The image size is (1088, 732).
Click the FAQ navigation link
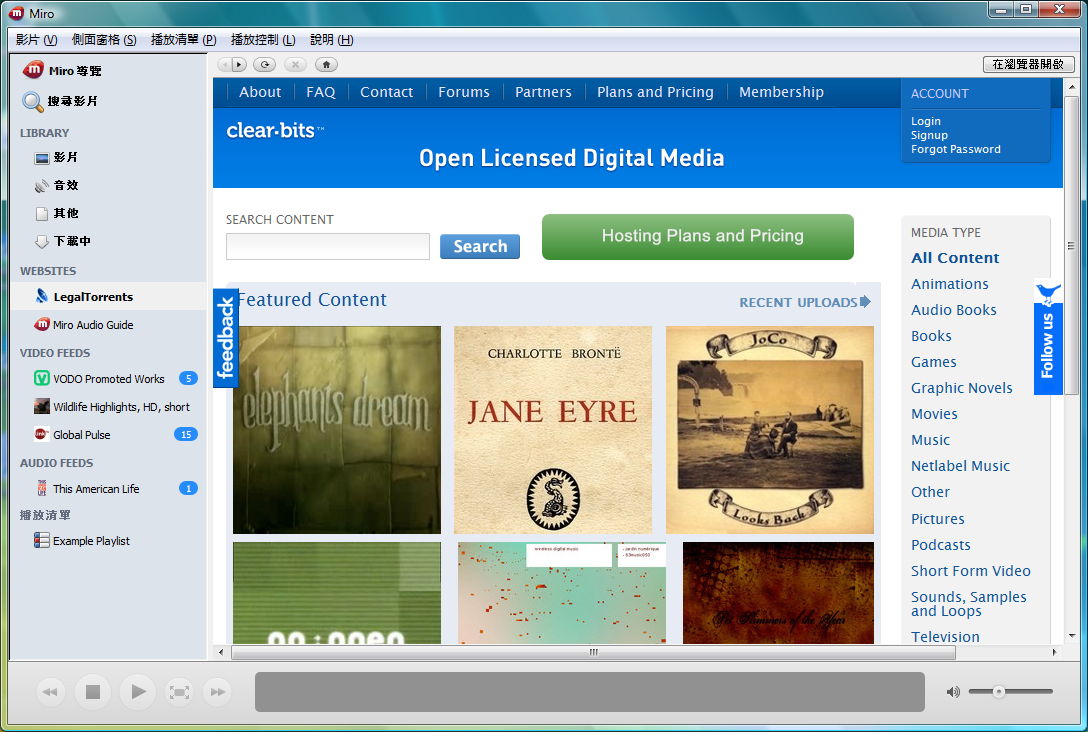pyautogui.click(x=321, y=92)
